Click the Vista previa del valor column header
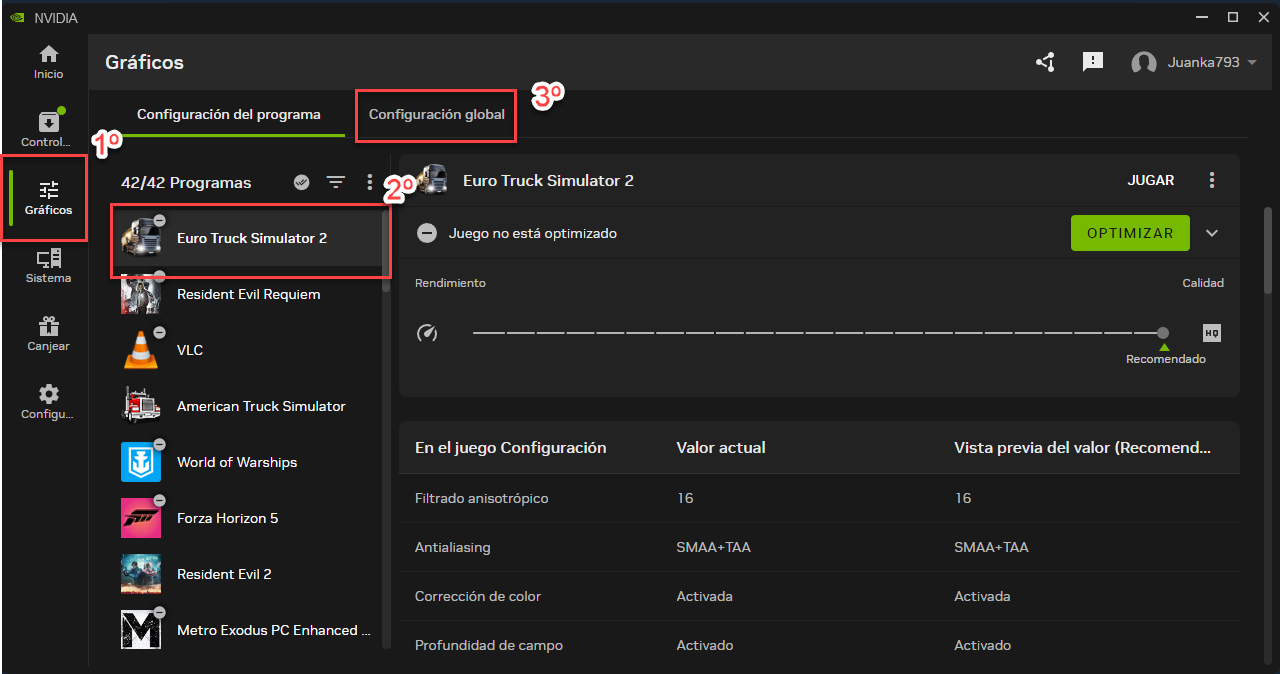The width and height of the screenshot is (1280, 674). pos(1083,448)
